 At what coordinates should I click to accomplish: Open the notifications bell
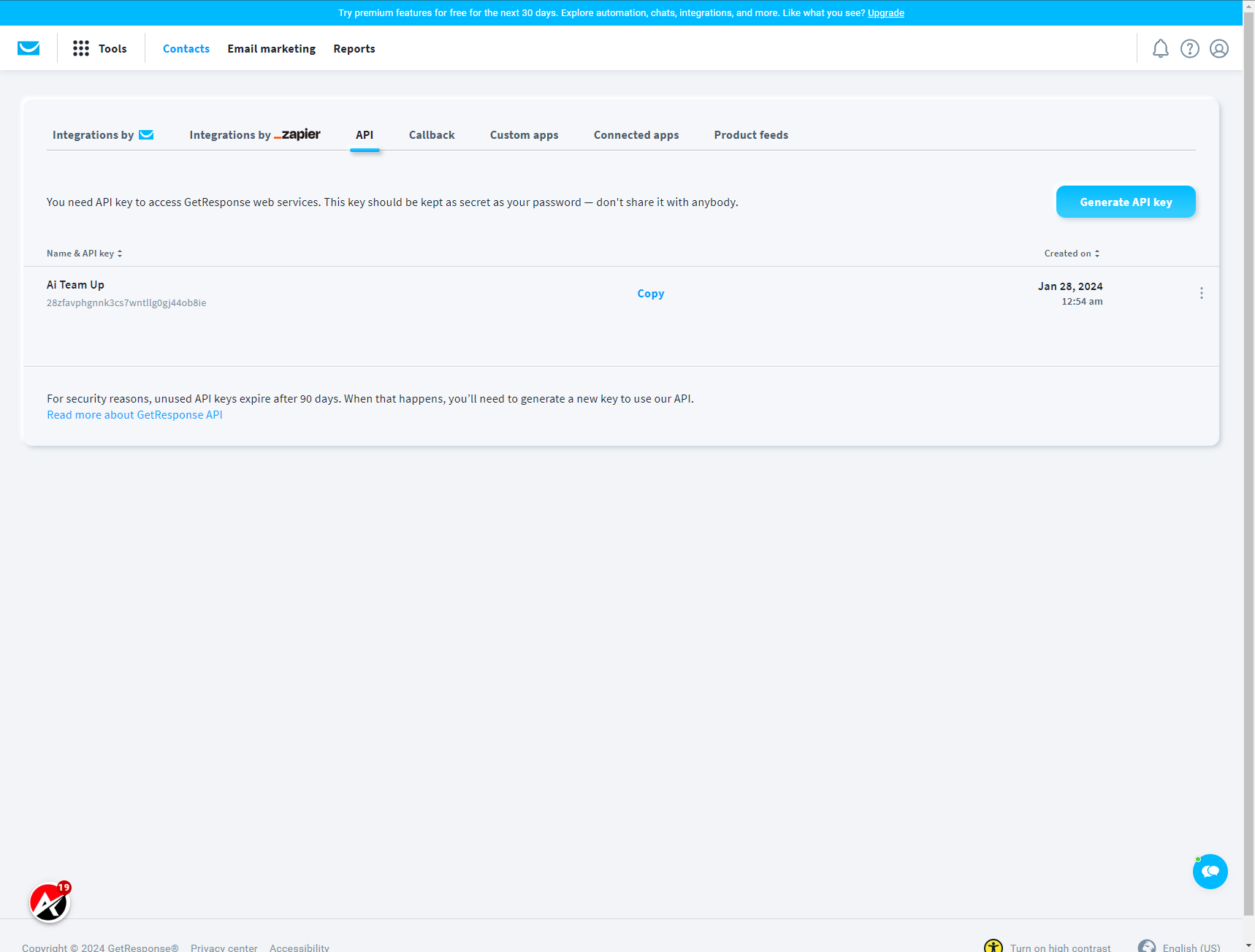[x=1160, y=48]
